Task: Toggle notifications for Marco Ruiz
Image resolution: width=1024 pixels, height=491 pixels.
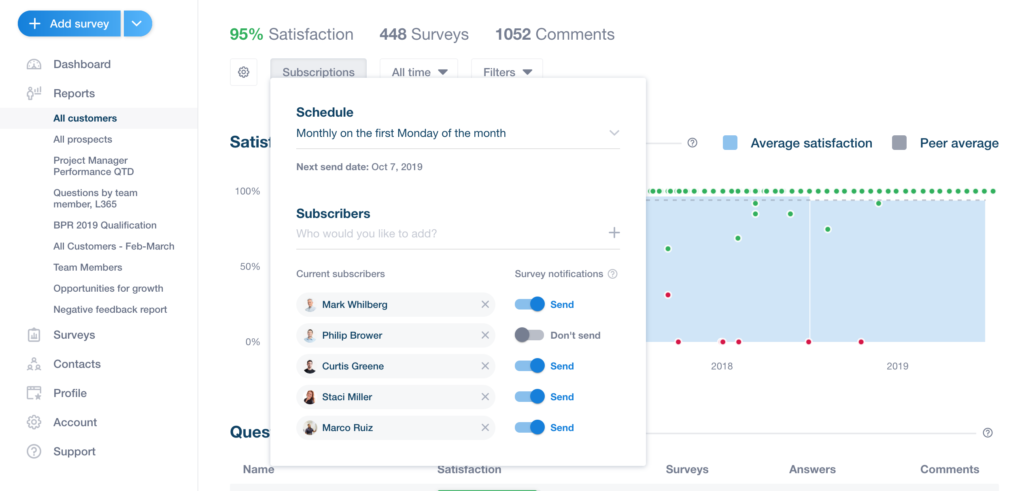Action: pyautogui.click(x=530, y=428)
